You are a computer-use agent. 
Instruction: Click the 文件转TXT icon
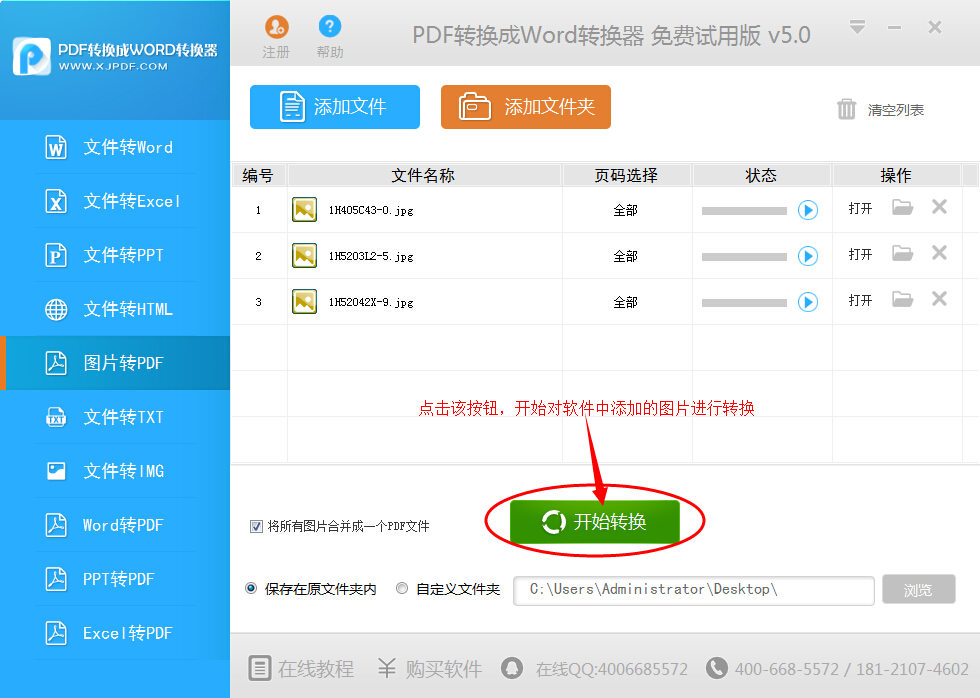point(56,417)
